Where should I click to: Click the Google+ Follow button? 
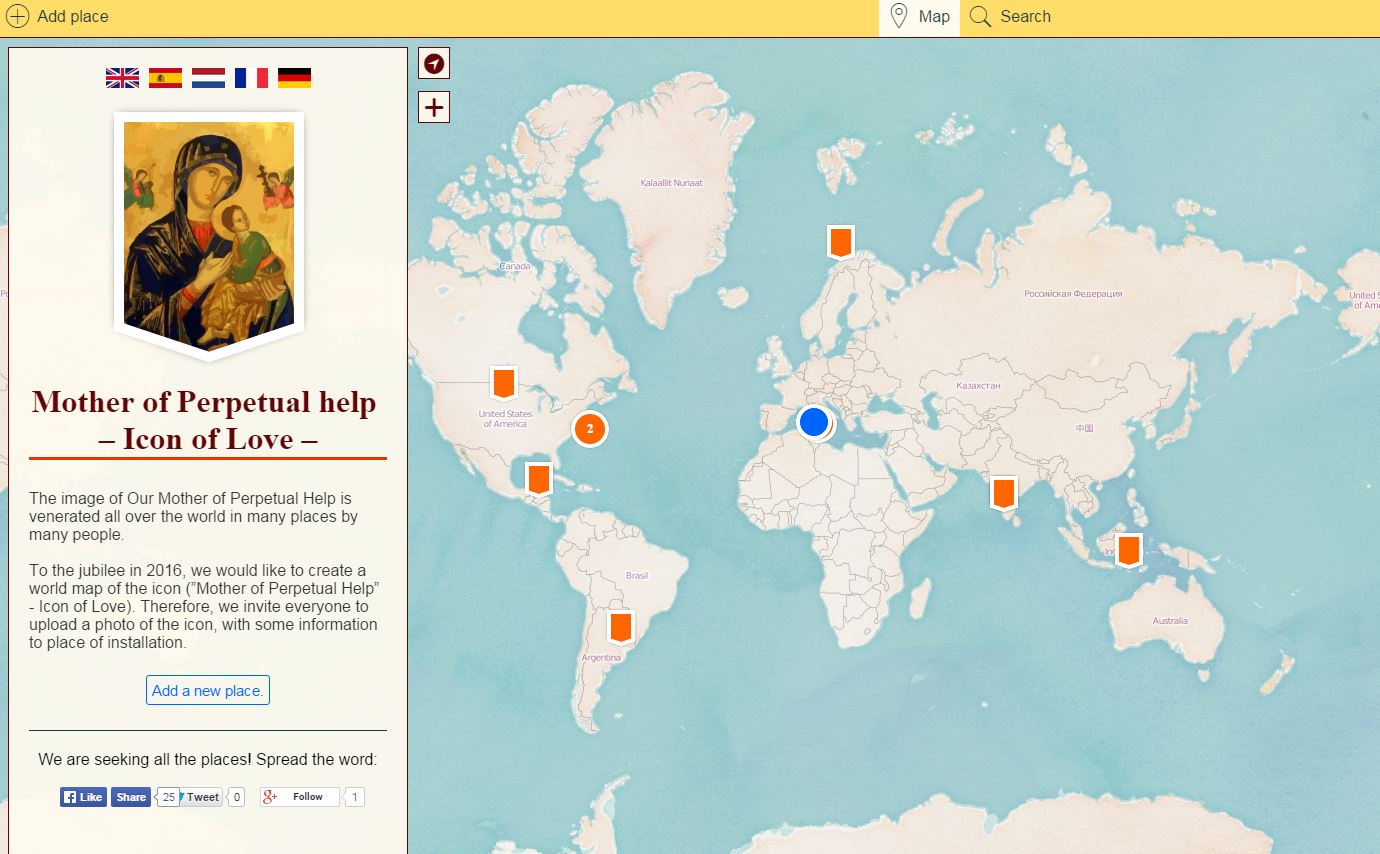(300, 797)
